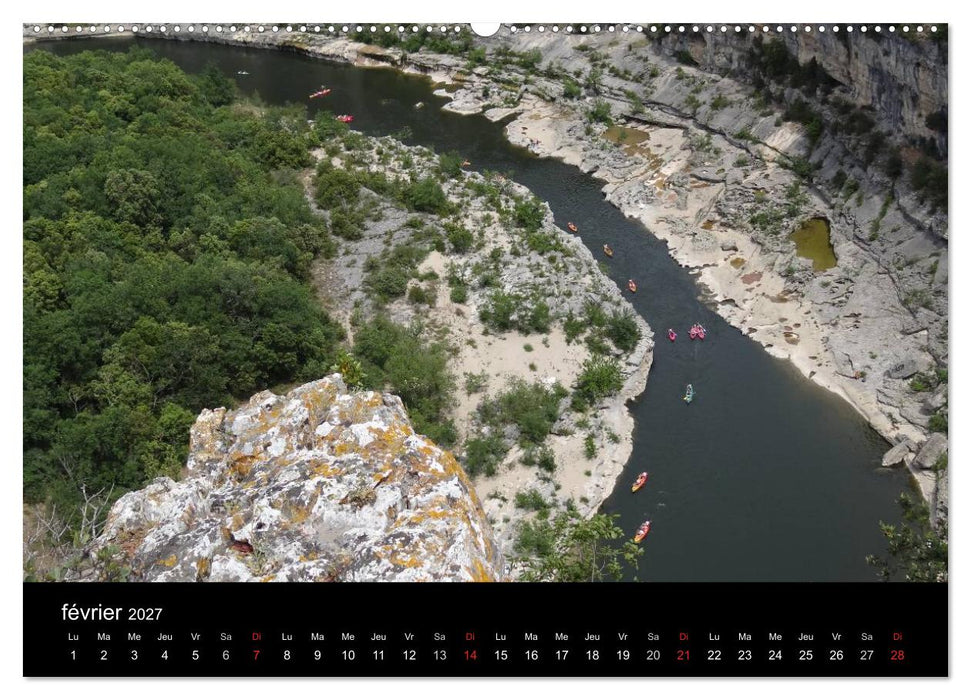The image size is (971, 700).
Task: Click the river canyon photo
Action: 486,303
